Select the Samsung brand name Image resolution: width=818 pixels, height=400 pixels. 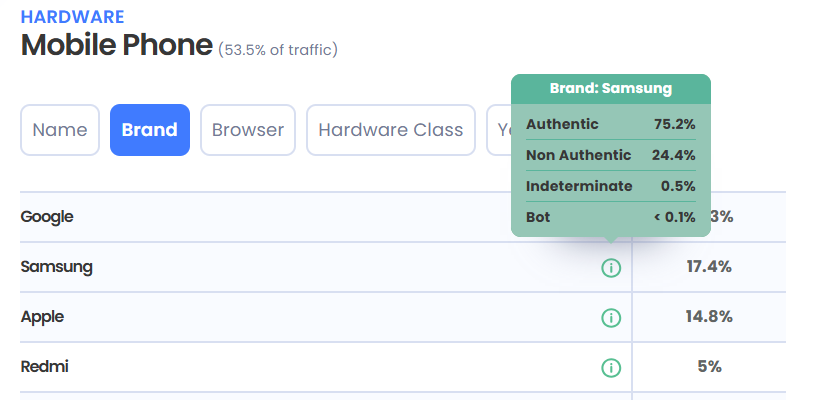57,267
